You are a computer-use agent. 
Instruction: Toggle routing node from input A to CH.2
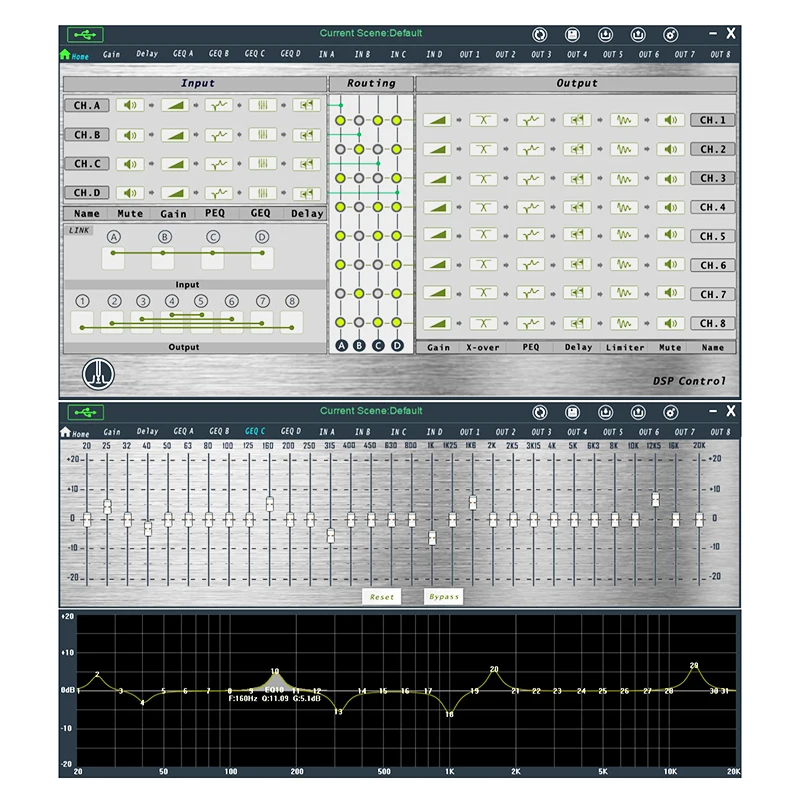(x=340, y=149)
